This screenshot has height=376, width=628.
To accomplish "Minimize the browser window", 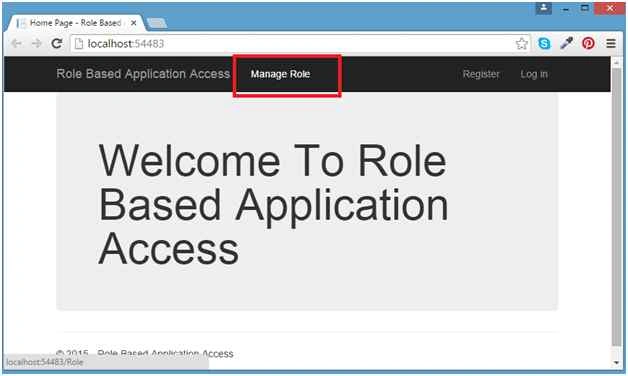I will tap(566, 8).
